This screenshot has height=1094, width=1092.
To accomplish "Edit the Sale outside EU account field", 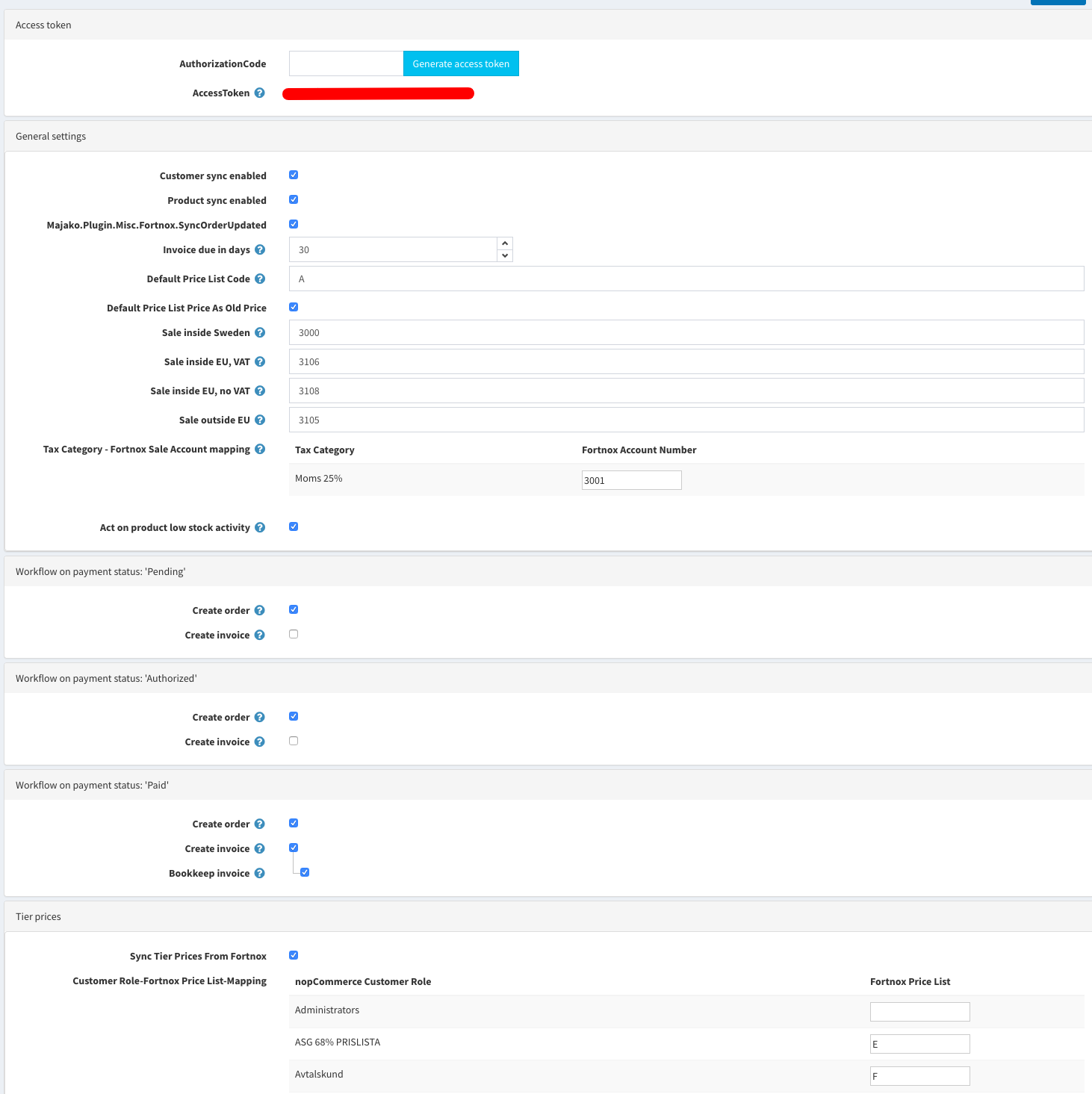I will pyautogui.click(x=686, y=420).
